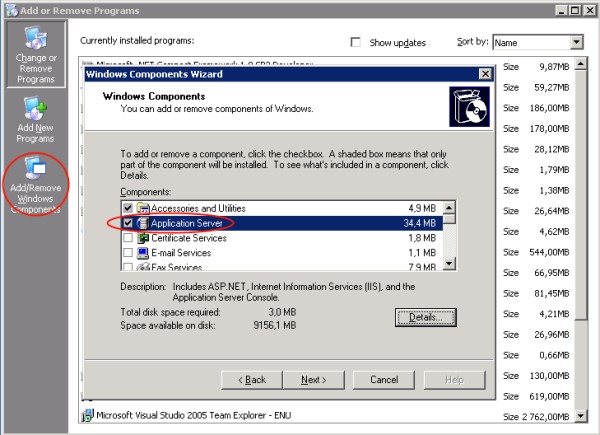Image resolution: width=600 pixels, height=435 pixels.
Task: Click Cancel in Windows Components Wizard
Action: (384, 380)
